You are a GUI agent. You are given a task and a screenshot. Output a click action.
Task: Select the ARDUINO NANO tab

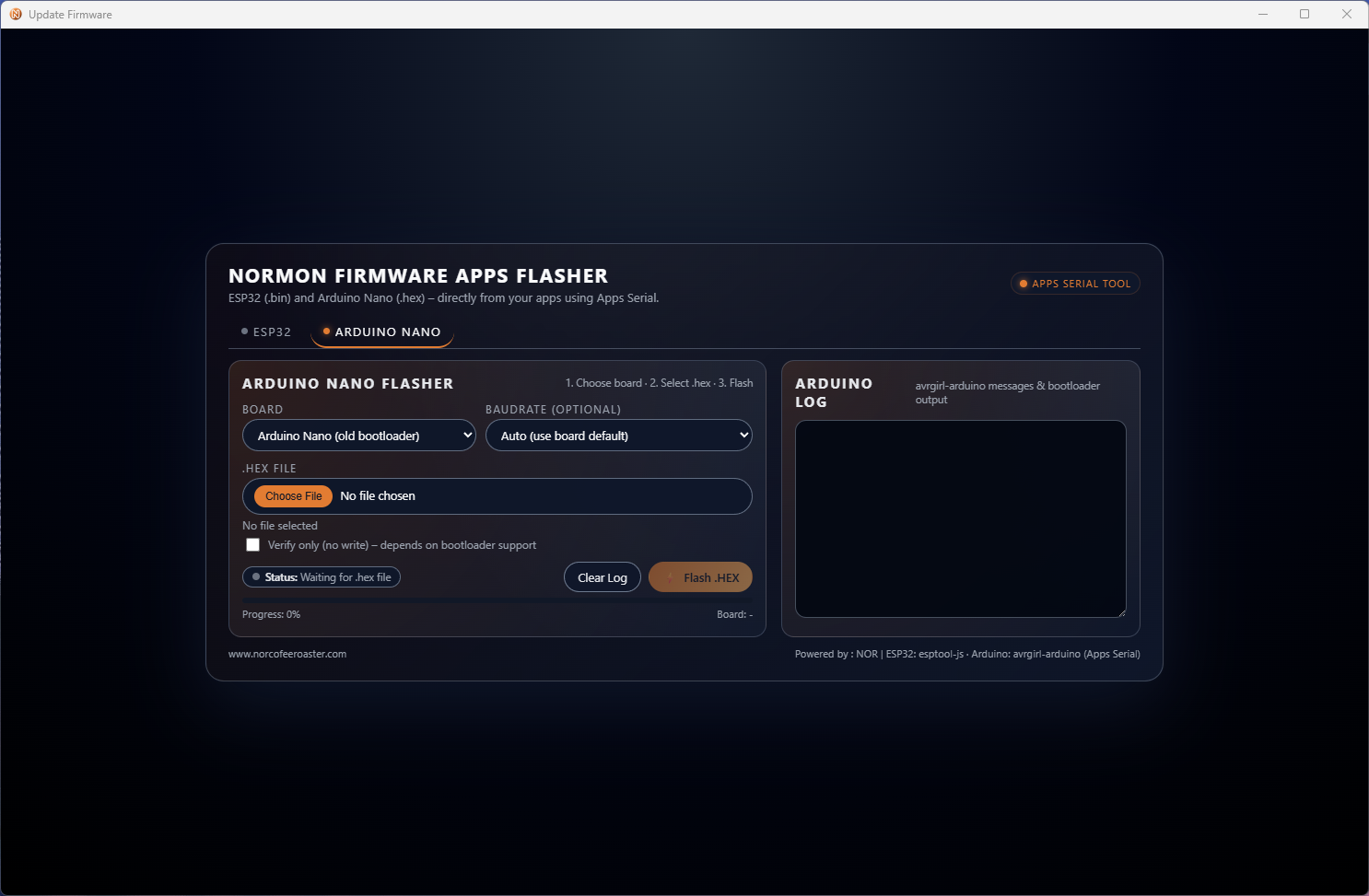(381, 332)
